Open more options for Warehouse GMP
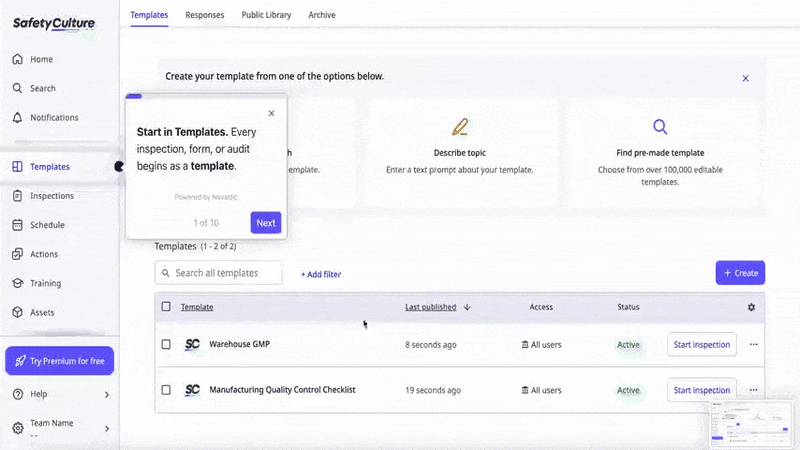The width and height of the screenshot is (800, 450). (754, 344)
